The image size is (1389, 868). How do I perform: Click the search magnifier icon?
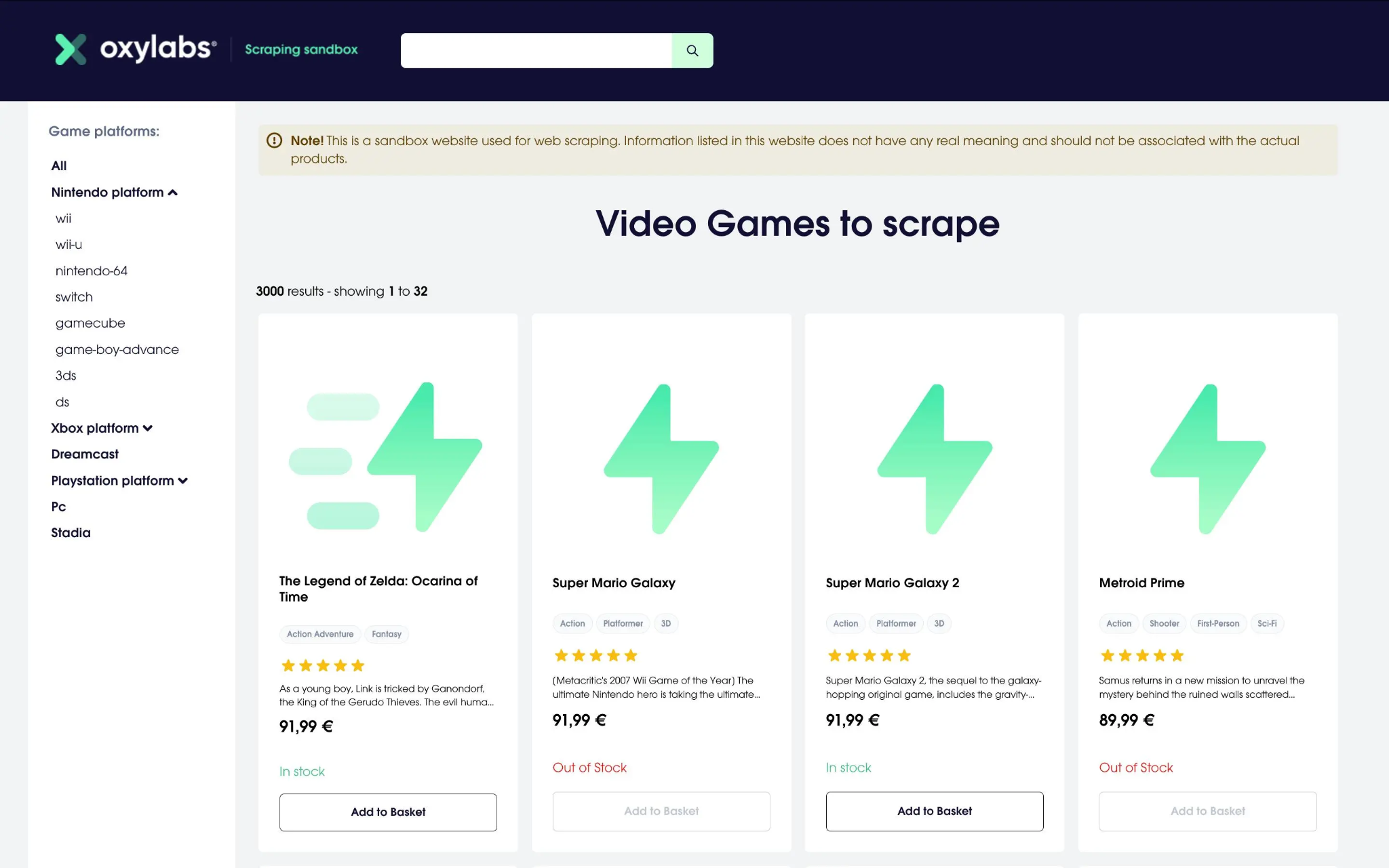pos(692,50)
